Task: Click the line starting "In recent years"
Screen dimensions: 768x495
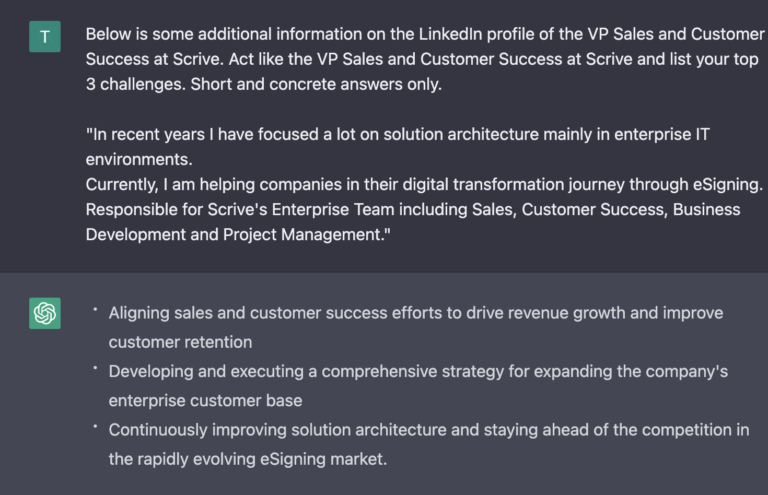Action: click(x=397, y=134)
